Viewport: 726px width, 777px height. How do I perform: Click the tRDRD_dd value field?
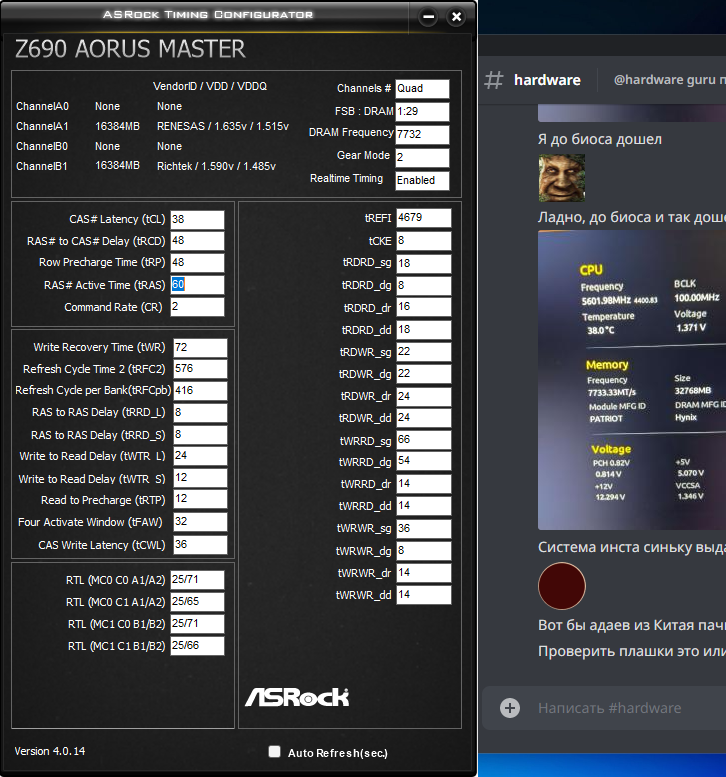click(x=424, y=330)
